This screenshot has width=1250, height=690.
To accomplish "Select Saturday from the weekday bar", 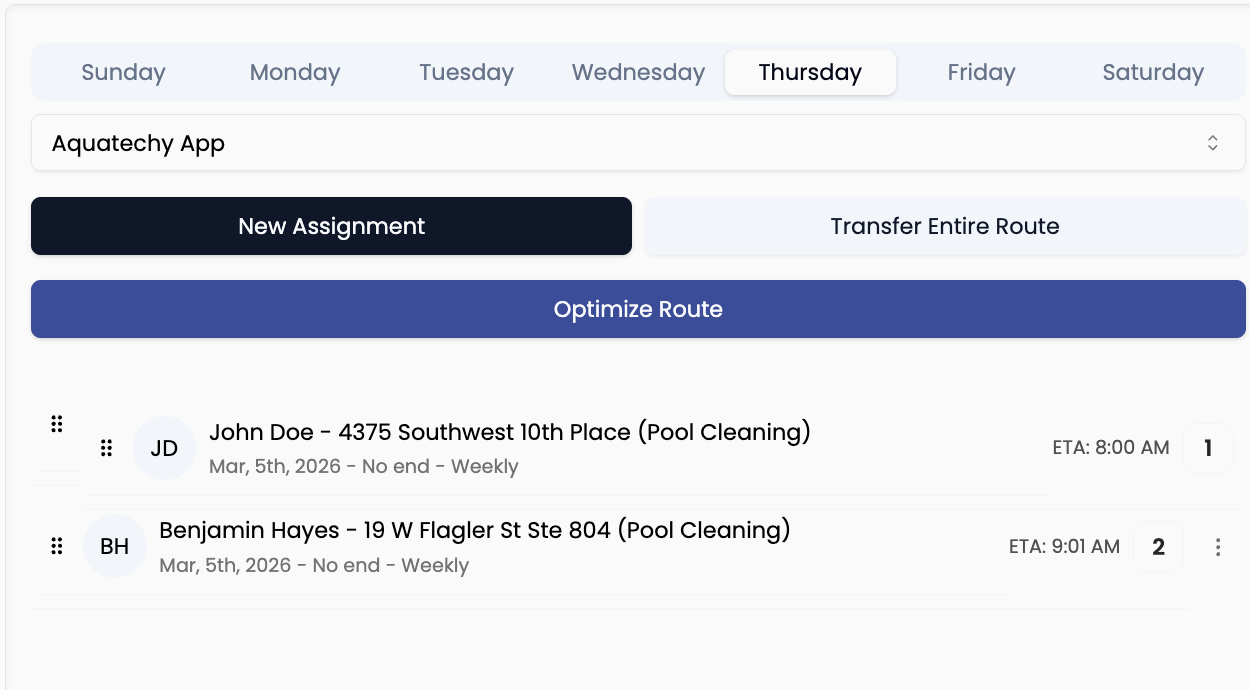I will pos(1152,71).
